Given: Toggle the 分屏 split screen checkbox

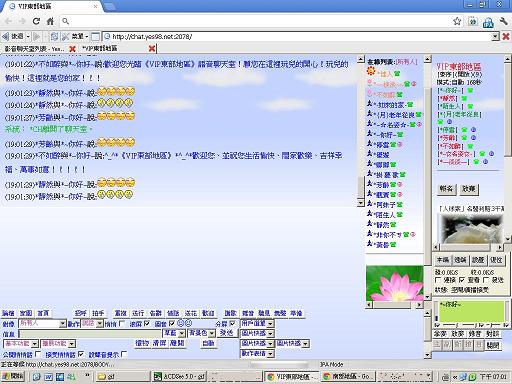Looking at the screenshot, I should (x=232, y=324).
